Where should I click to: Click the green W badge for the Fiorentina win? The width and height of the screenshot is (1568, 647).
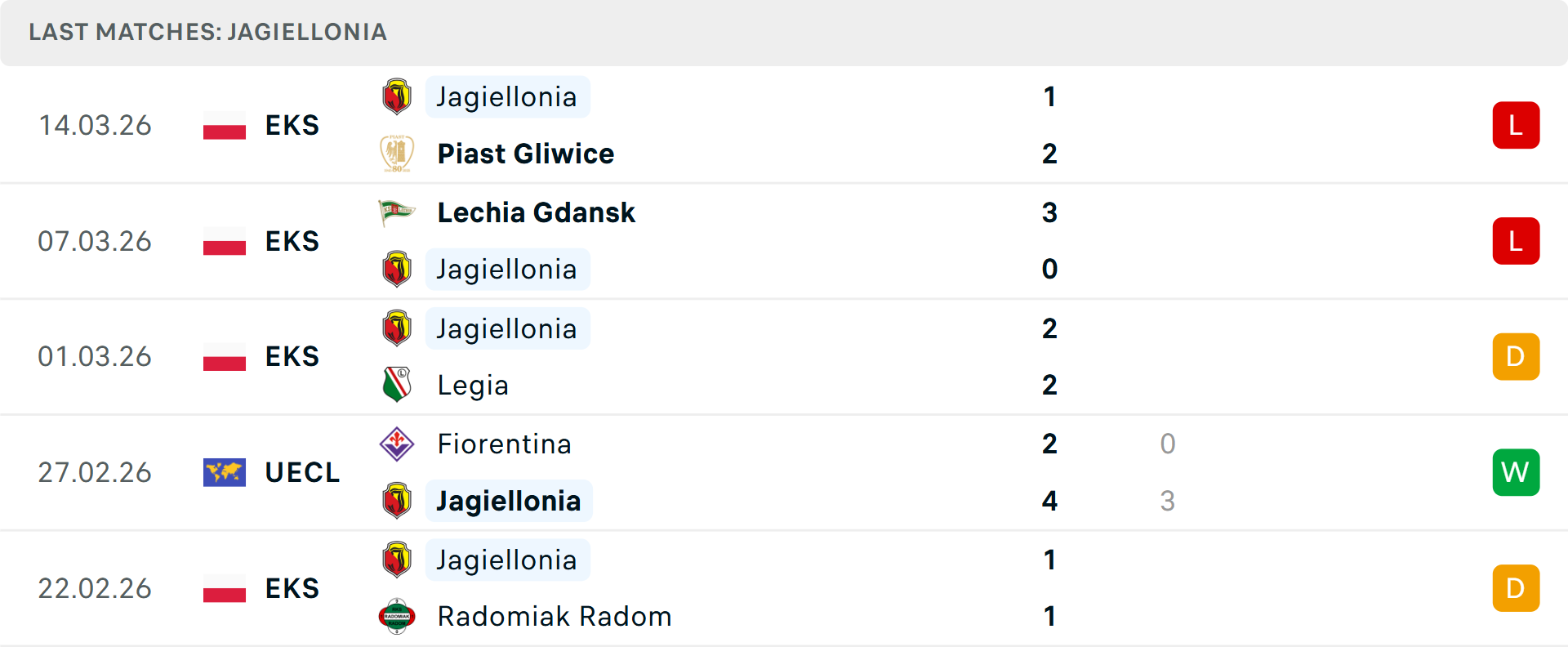point(1516,472)
